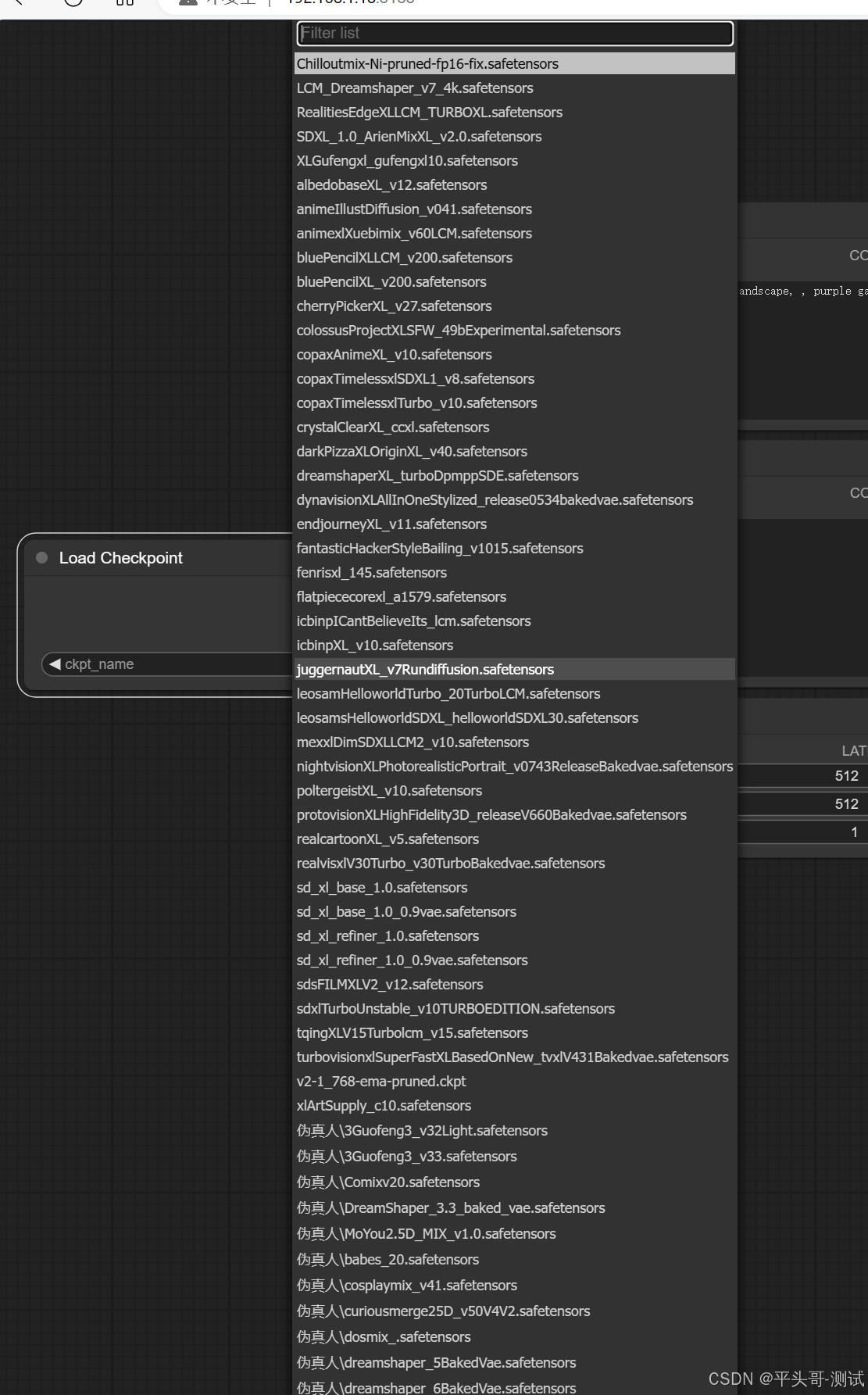Pick leosamsHelloworldSDXL_helloworldSDXL30.safetensors
The width and height of the screenshot is (868, 1395).
point(515,718)
